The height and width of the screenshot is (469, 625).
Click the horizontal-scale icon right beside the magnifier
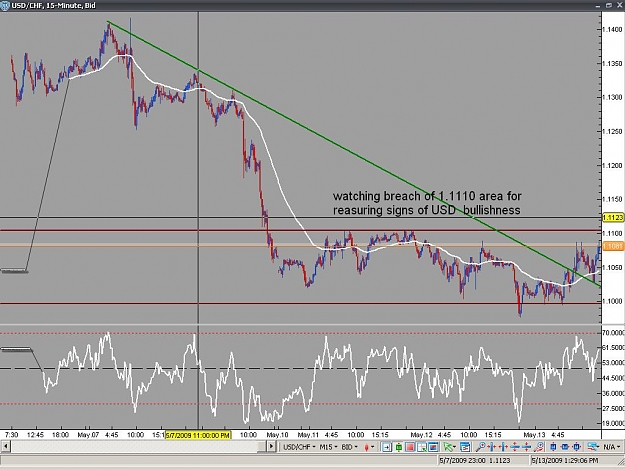(491, 447)
